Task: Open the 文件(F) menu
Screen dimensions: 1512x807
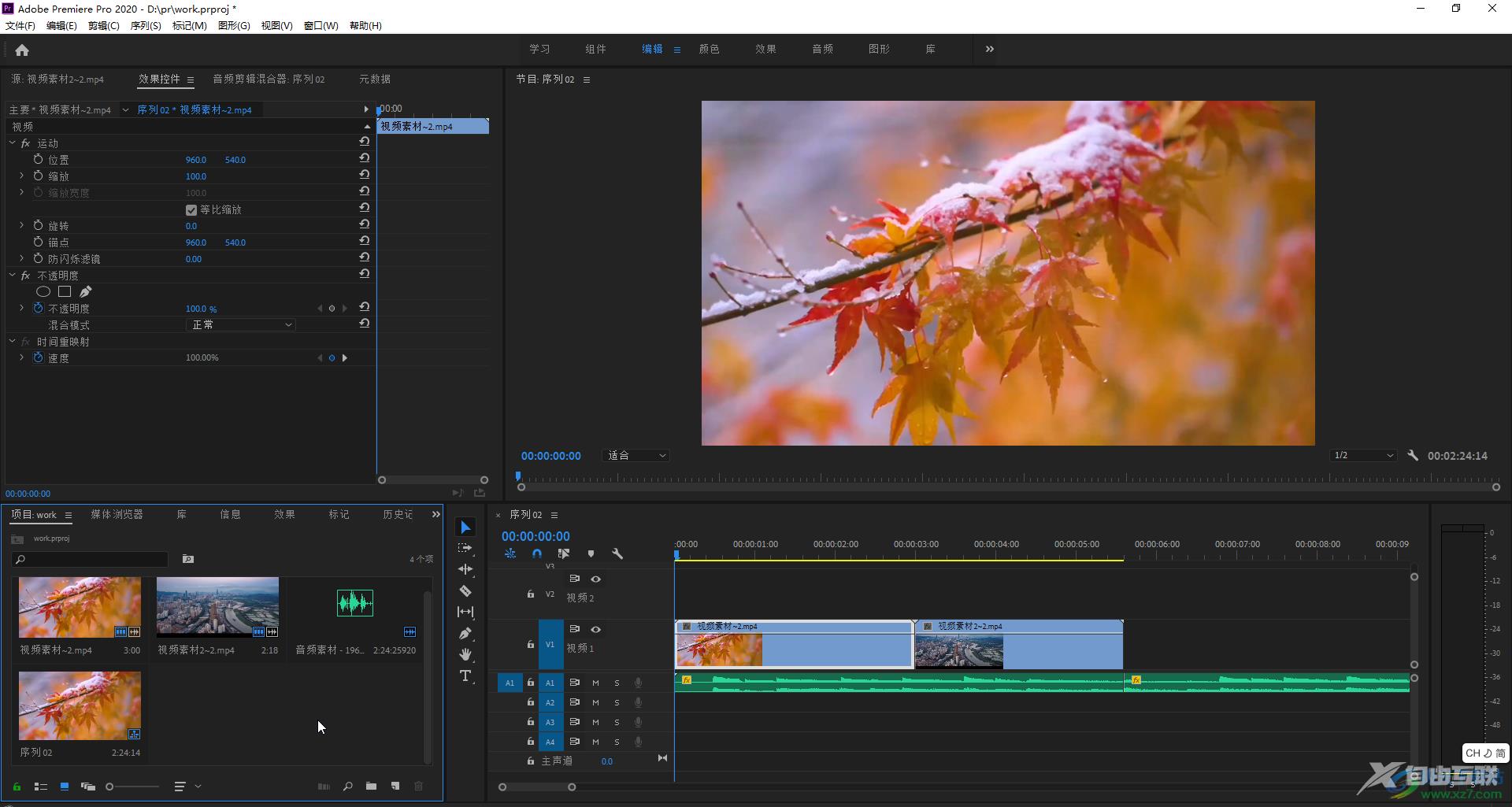Action: (x=20, y=25)
